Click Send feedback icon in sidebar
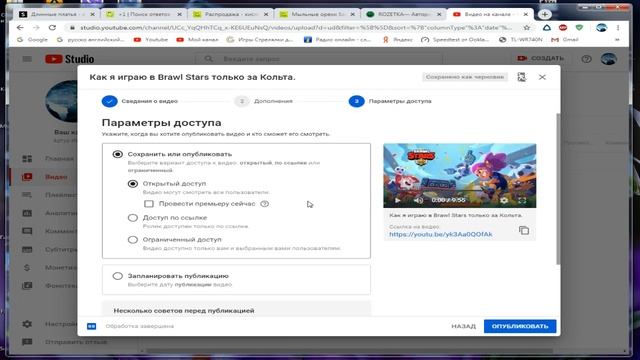 pyautogui.click(x=27, y=342)
